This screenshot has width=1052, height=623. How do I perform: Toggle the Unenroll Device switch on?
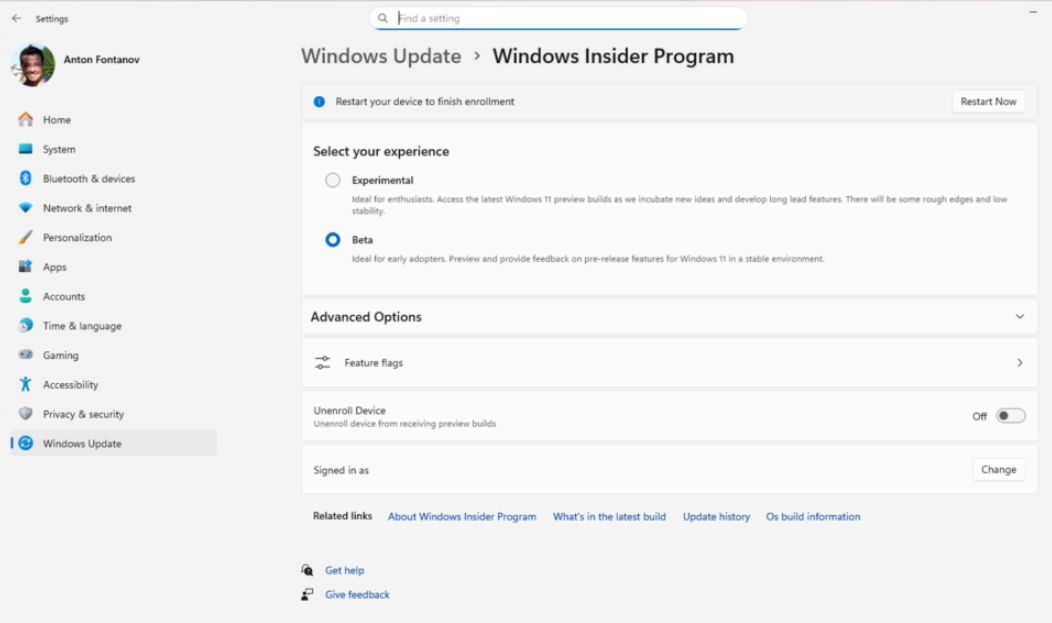pyautogui.click(x=1010, y=415)
